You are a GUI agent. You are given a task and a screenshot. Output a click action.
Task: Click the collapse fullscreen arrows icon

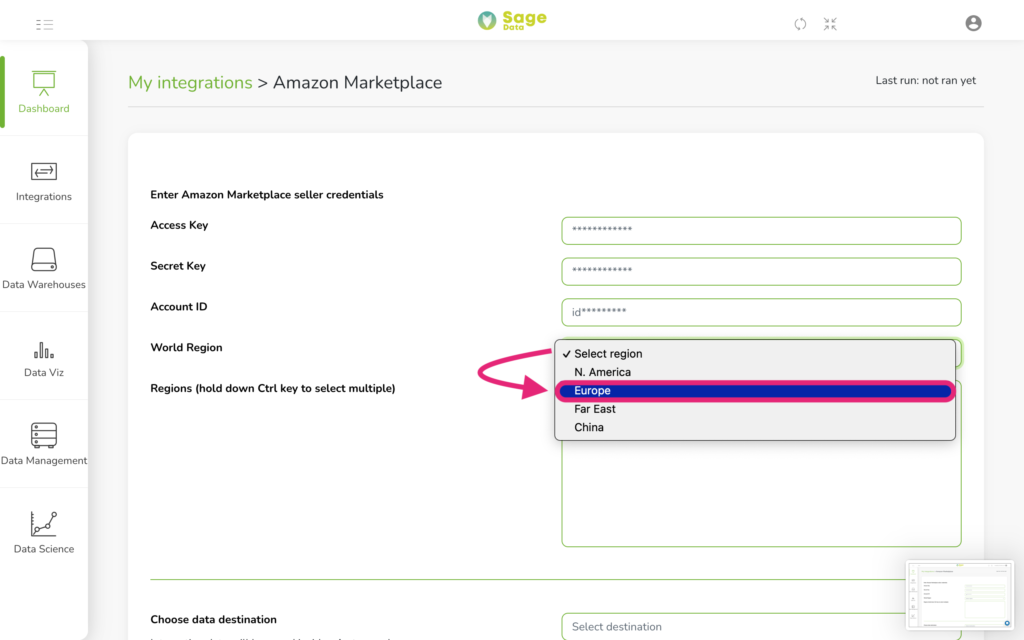[x=830, y=24]
